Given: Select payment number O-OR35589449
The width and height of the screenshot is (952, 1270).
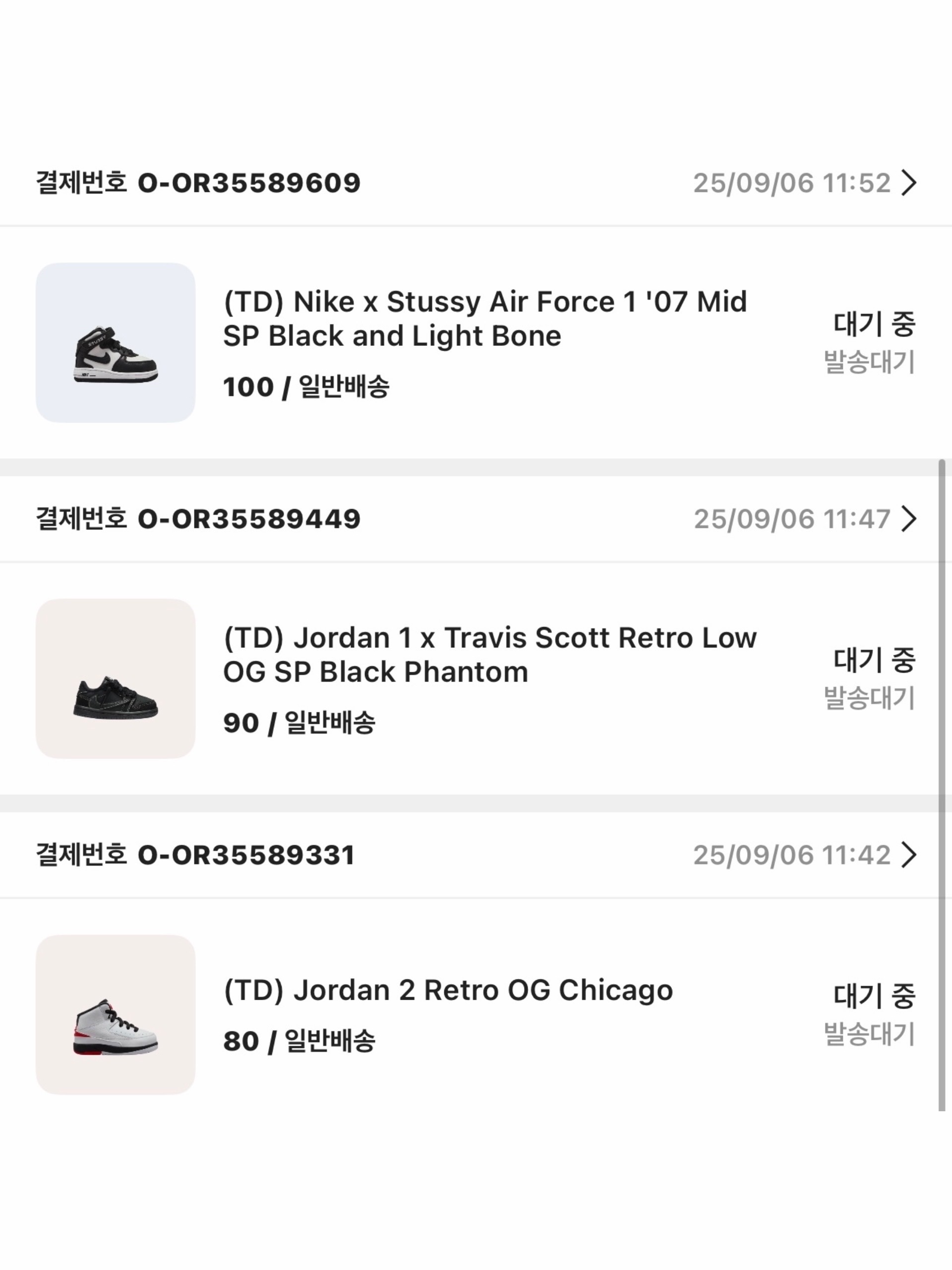Looking at the screenshot, I should click(x=249, y=519).
